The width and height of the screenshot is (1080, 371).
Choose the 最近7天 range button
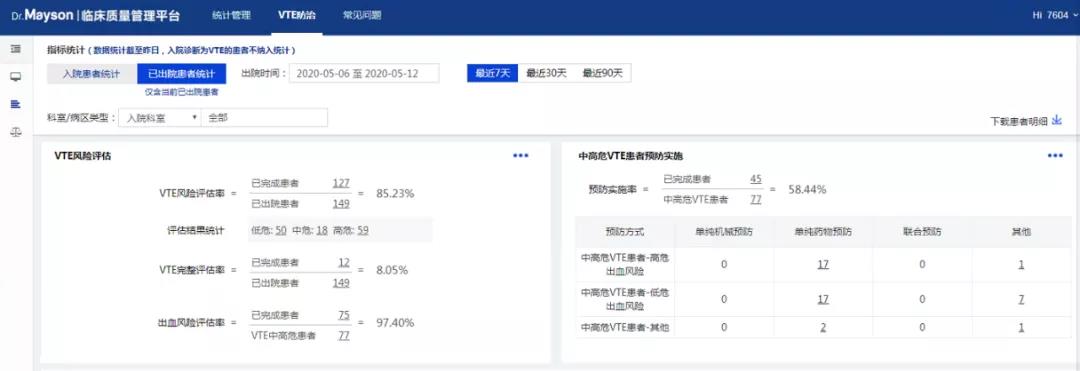click(492, 74)
